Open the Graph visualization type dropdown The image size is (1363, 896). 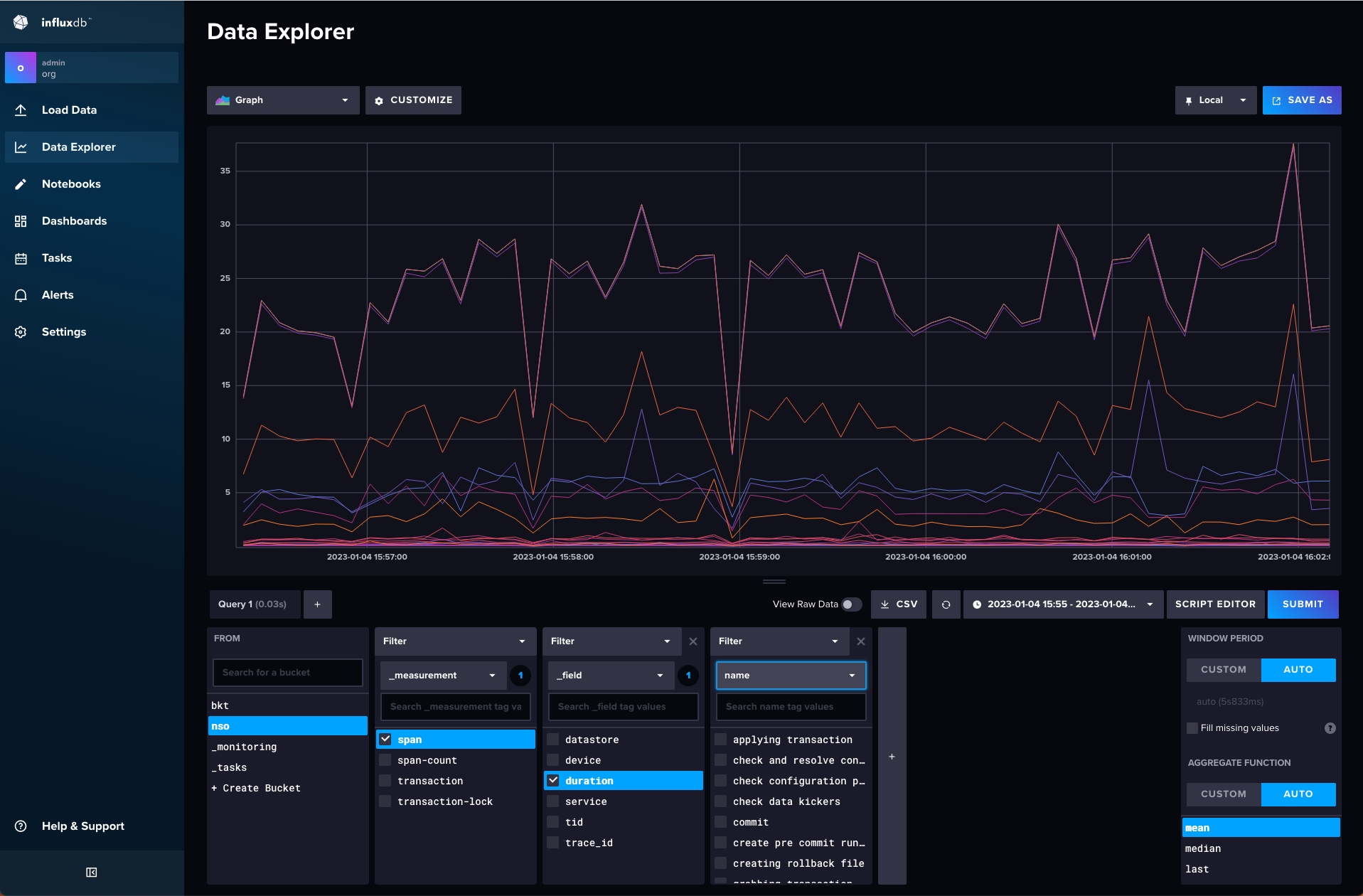[282, 100]
